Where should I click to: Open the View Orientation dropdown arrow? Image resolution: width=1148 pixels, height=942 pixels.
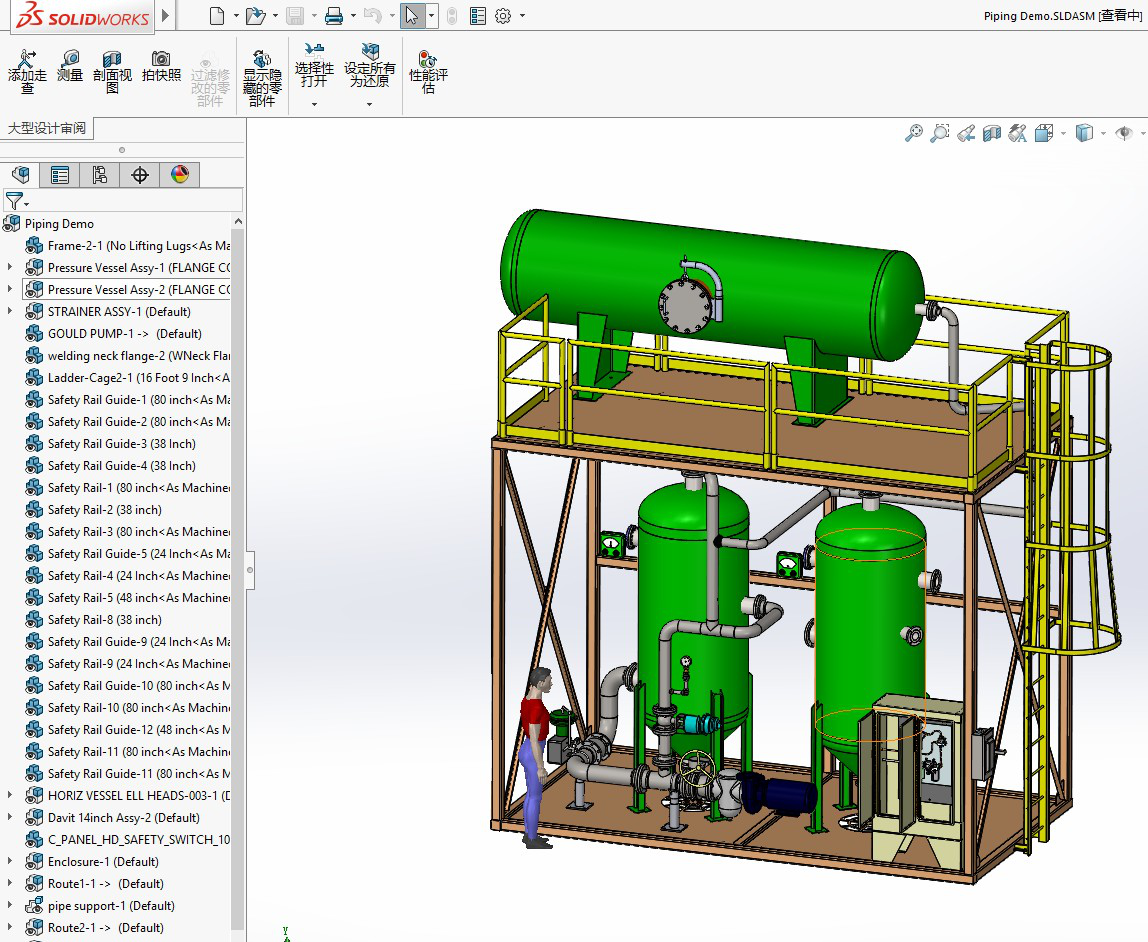click(x=1063, y=133)
